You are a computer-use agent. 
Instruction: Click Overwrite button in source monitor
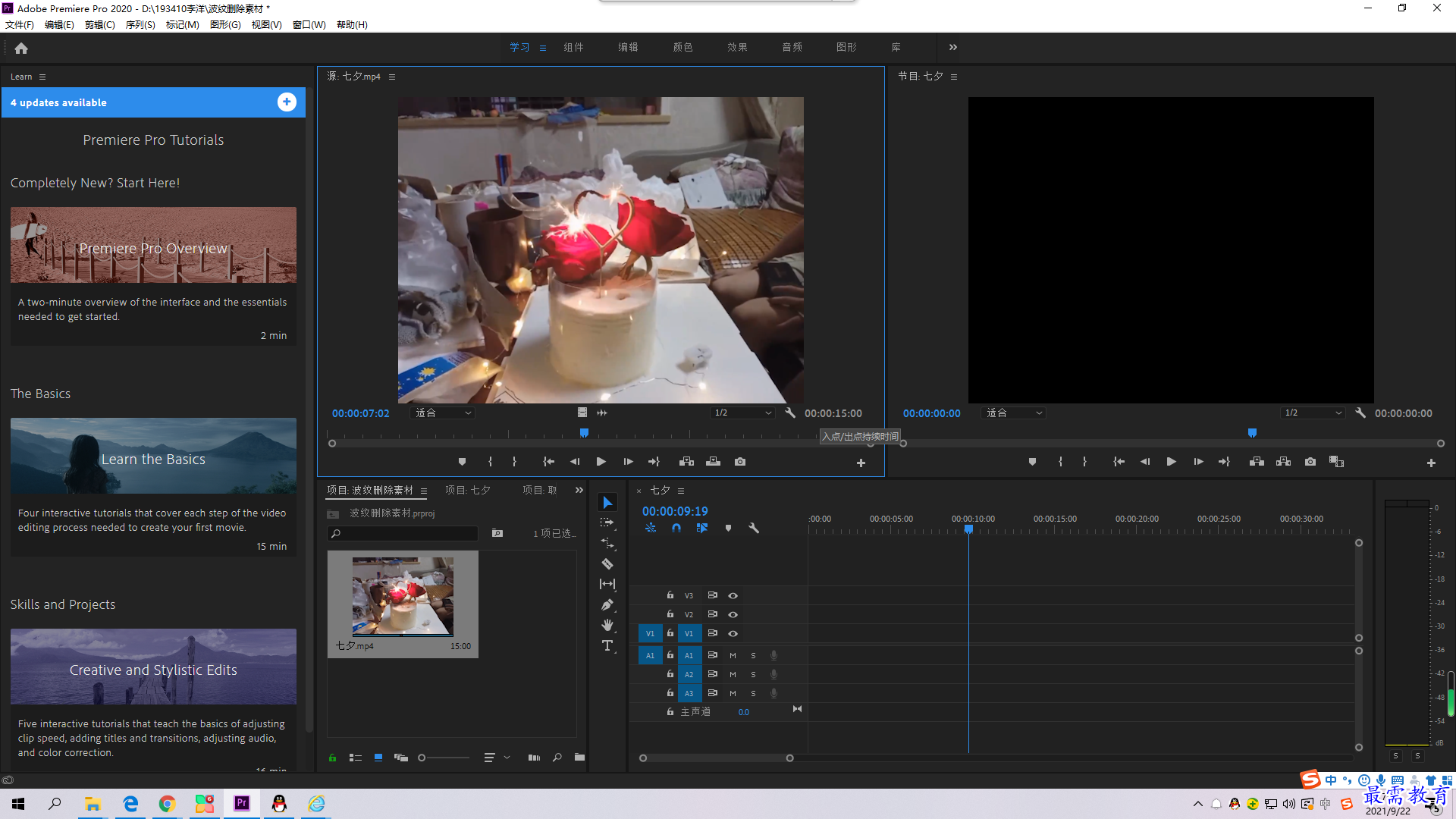(713, 461)
